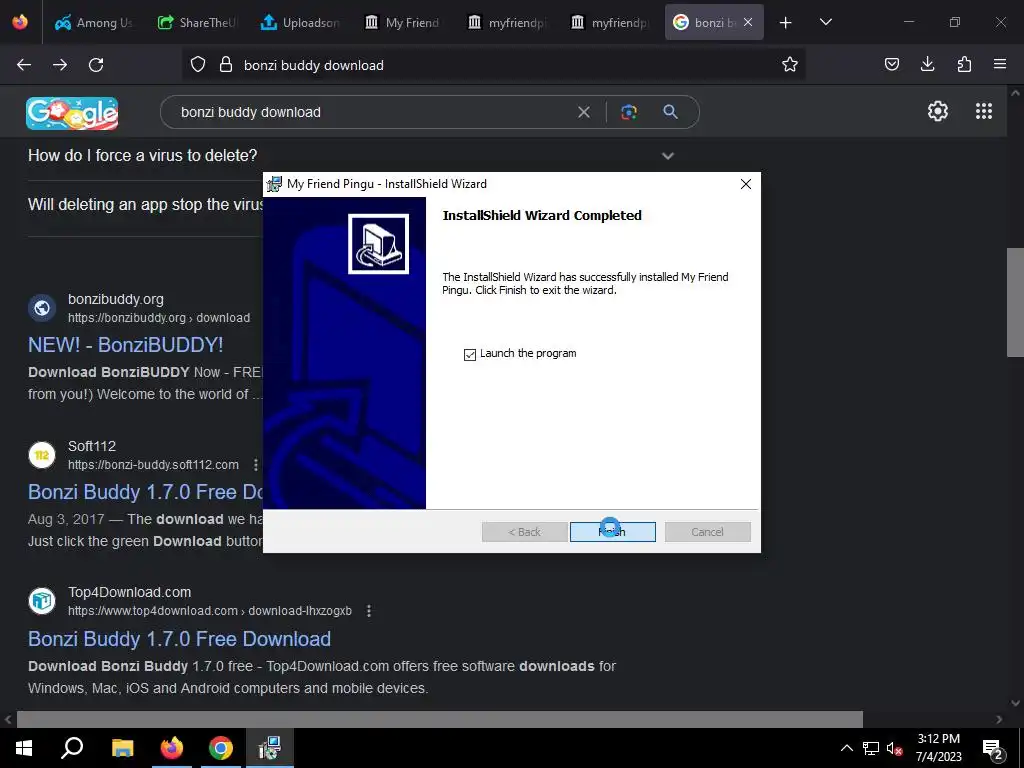
Task: Click the vertical page scrollbar thumb
Action: 1015,302
